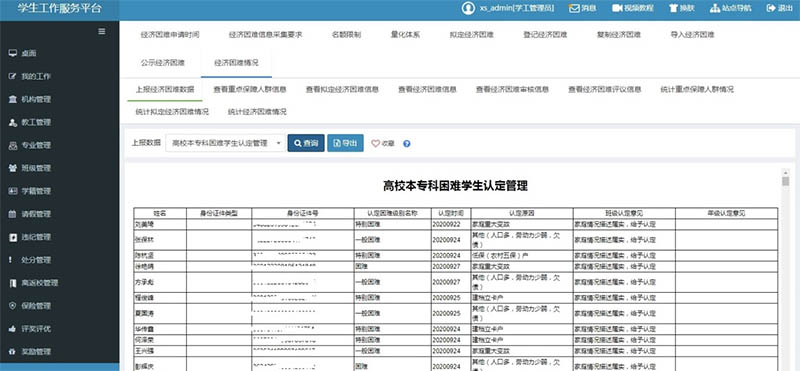The width and height of the screenshot is (800, 371).
Task: Select the 经济困难情况 tab
Action: click(x=236, y=63)
